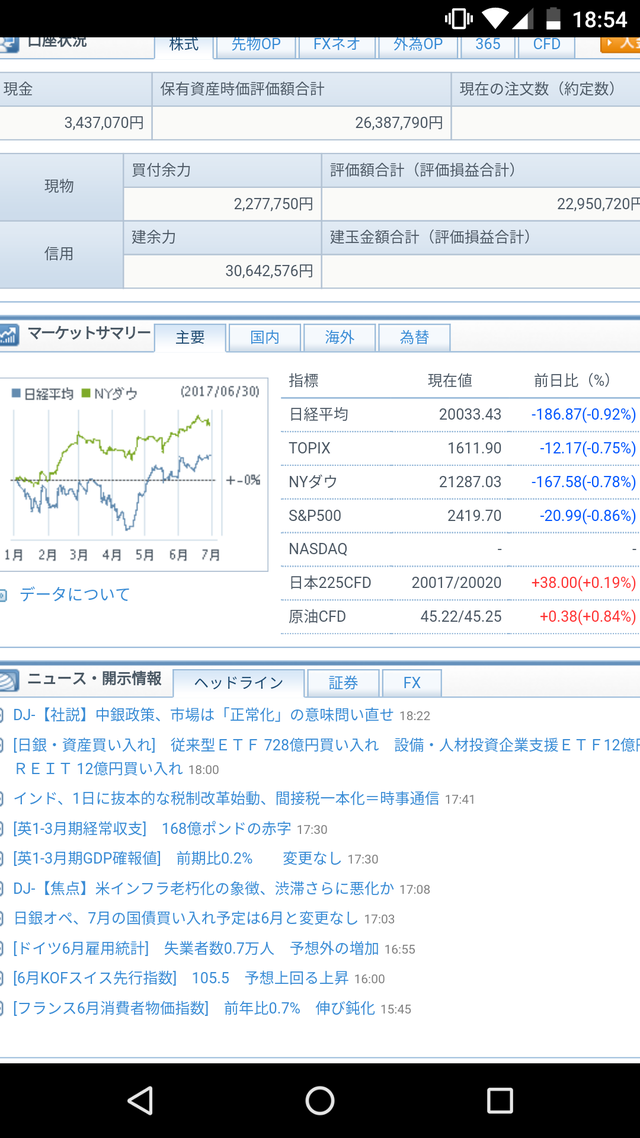Tap the Android home circle button

(319, 1100)
